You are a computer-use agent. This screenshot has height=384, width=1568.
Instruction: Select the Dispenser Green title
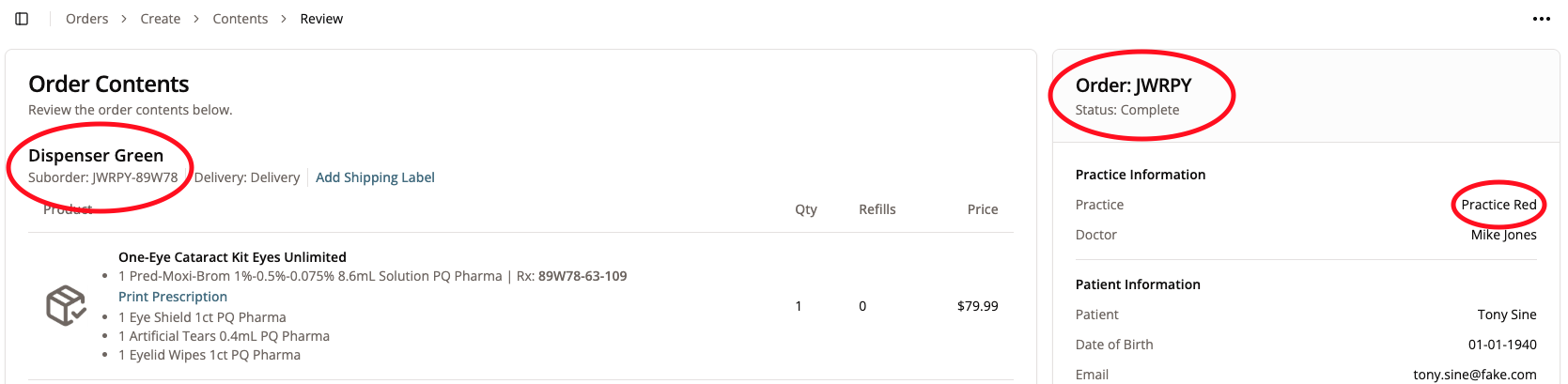[x=96, y=156]
